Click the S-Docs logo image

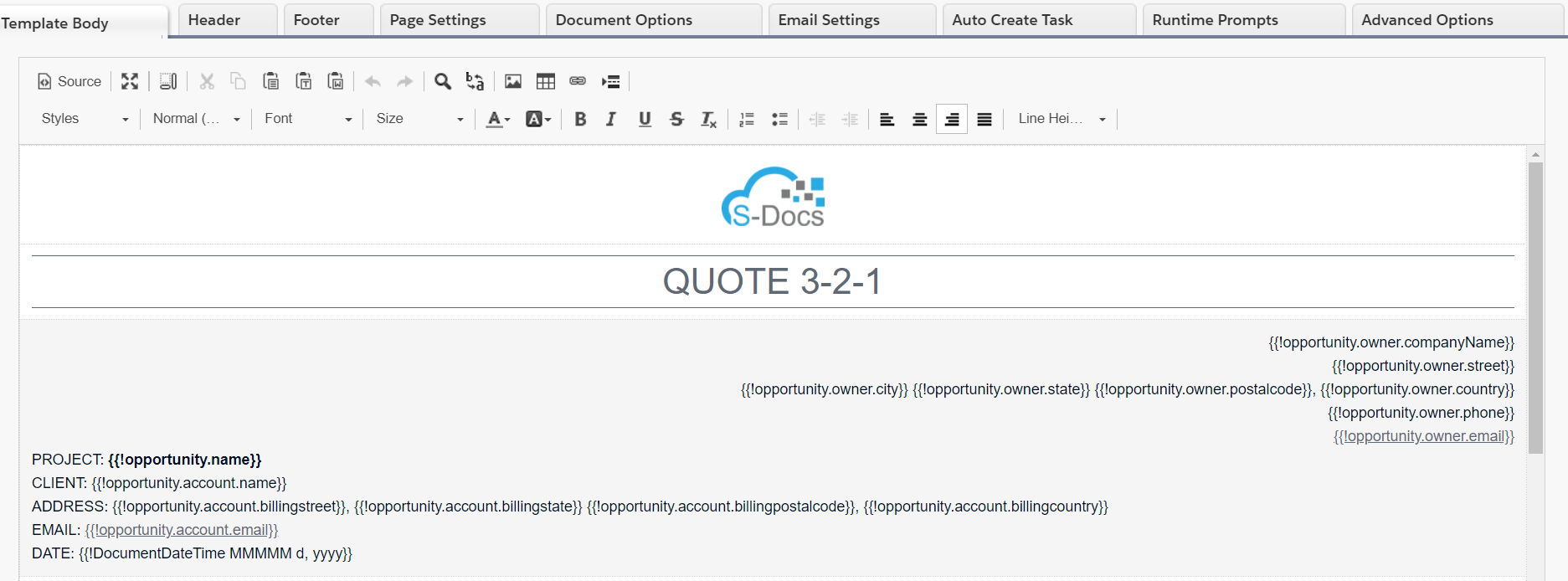pyautogui.click(x=773, y=197)
